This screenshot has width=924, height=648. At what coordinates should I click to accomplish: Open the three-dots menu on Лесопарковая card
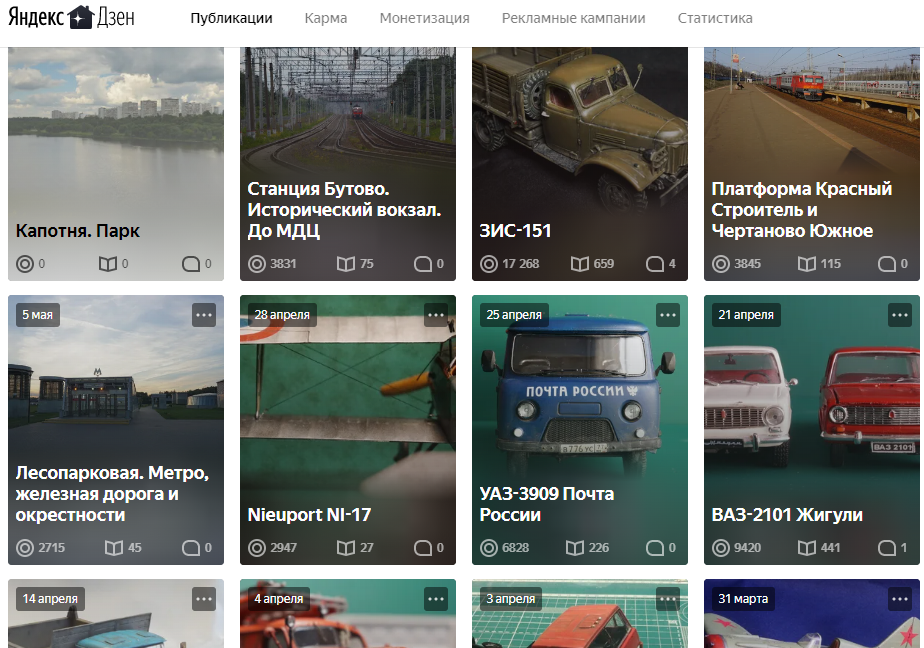pyautogui.click(x=204, y=315)
